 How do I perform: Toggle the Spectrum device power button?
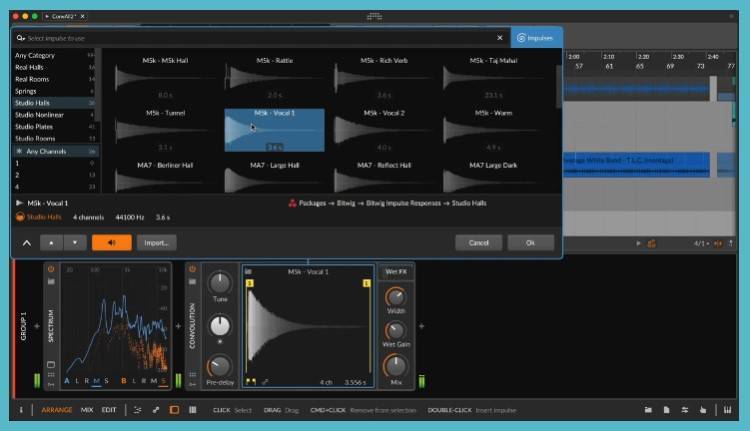tap(51, 269)
